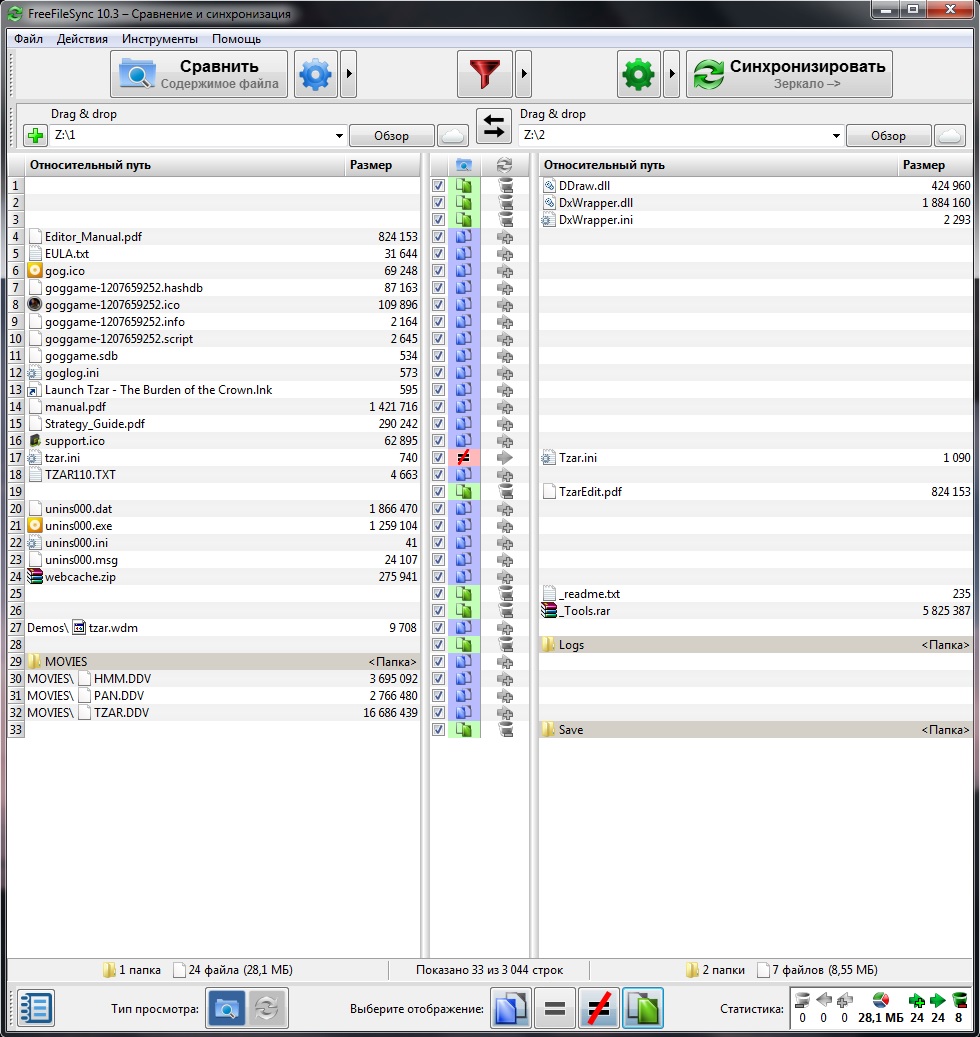Open the left folder path Z:\1 dropdown arrow
Image resolution: width=980 pixels, height=1037 pixels.
tap(339, 136)
